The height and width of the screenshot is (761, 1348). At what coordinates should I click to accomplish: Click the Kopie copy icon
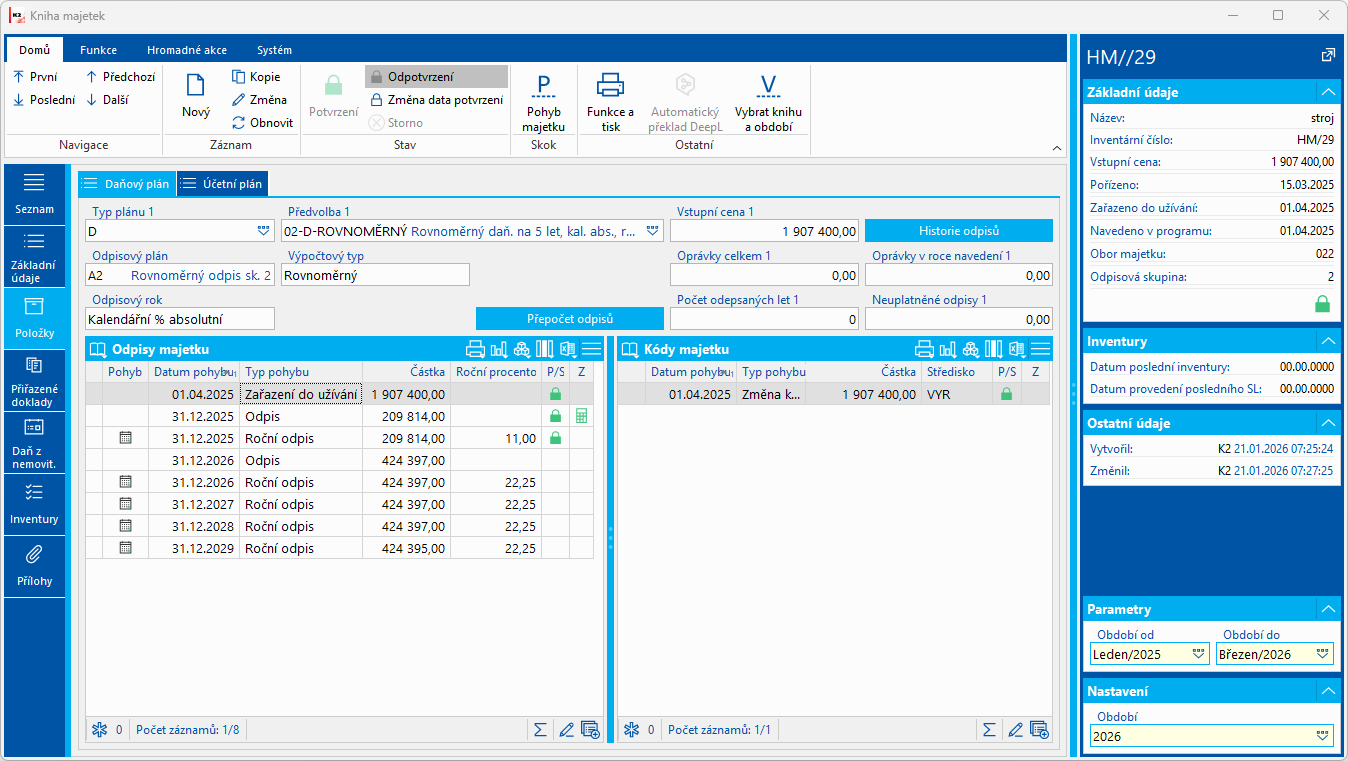coord(239,77)
